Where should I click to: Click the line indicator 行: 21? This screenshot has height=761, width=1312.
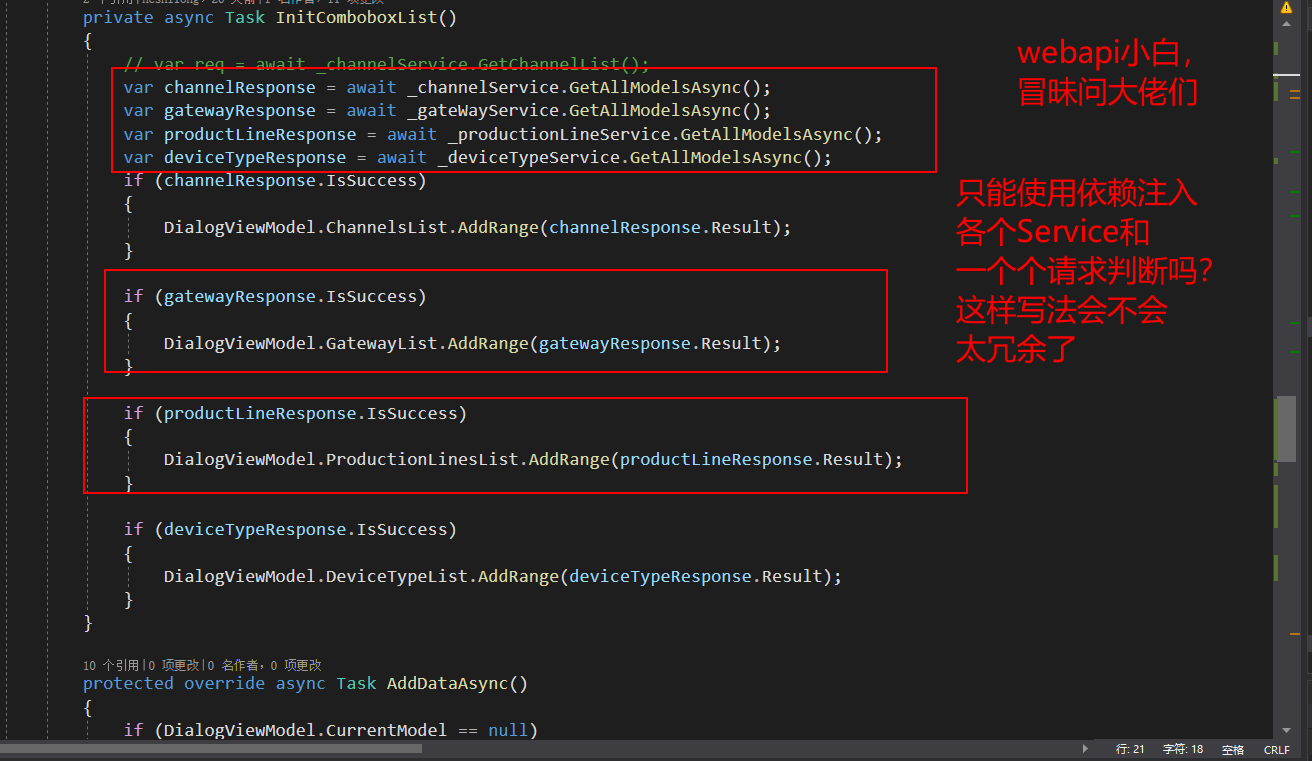click(x=1130, y=749)
